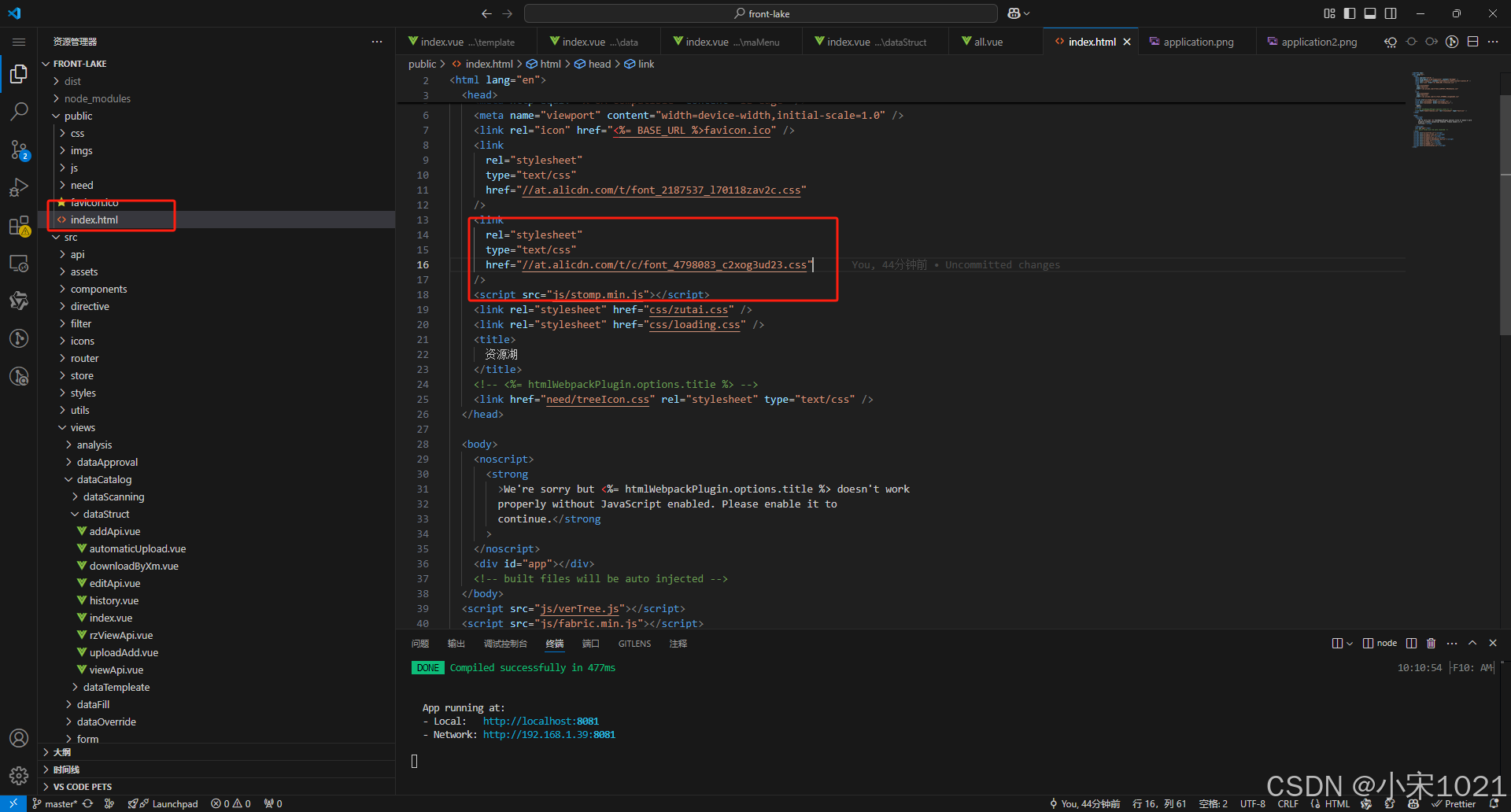Open the Search view in activity bar
Viewport: 1511px width, 812px height.
[x=19, y=112]
